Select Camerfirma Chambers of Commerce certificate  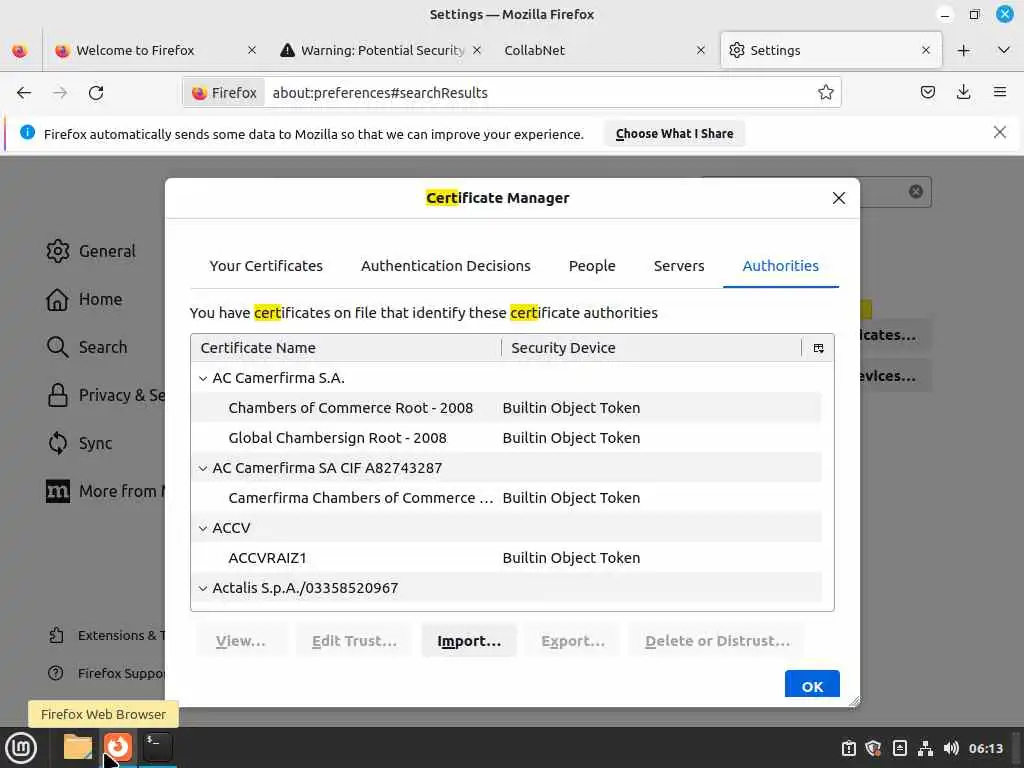(506, 498)
